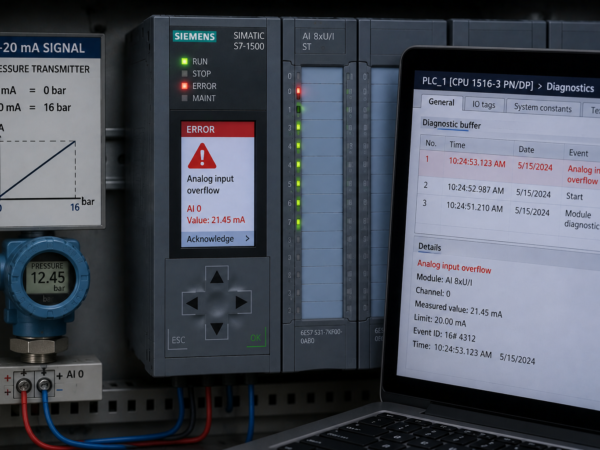Viewport: 600px width, 450px height.
Task: Click the red warning triangle icon
Action: [202, 156]
